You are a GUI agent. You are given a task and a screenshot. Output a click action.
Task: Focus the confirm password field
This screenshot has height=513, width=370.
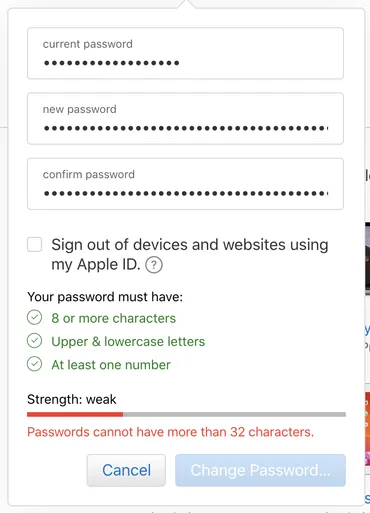(x=185, y=184)
